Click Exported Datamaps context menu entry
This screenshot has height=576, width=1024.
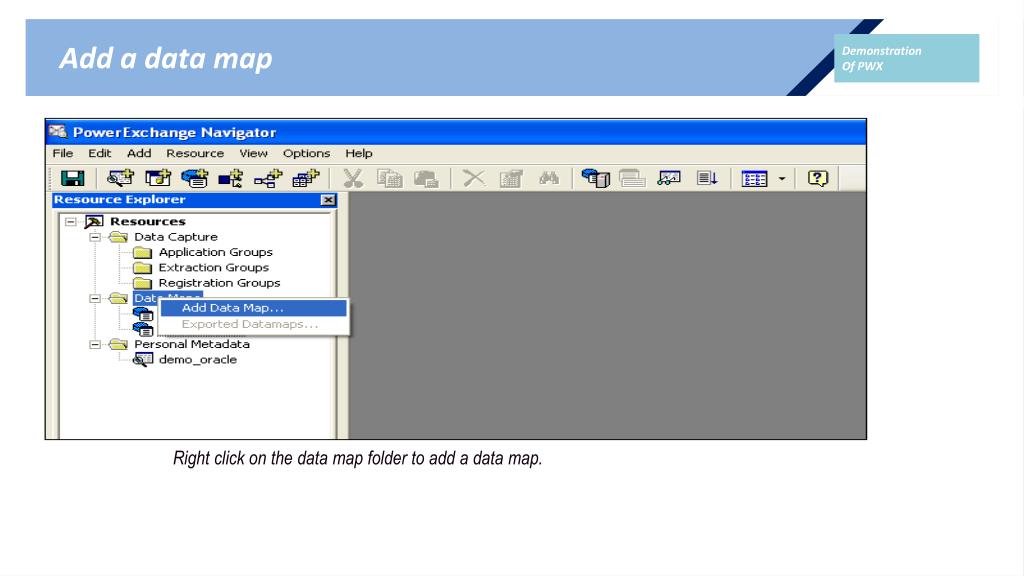[253, 324]
